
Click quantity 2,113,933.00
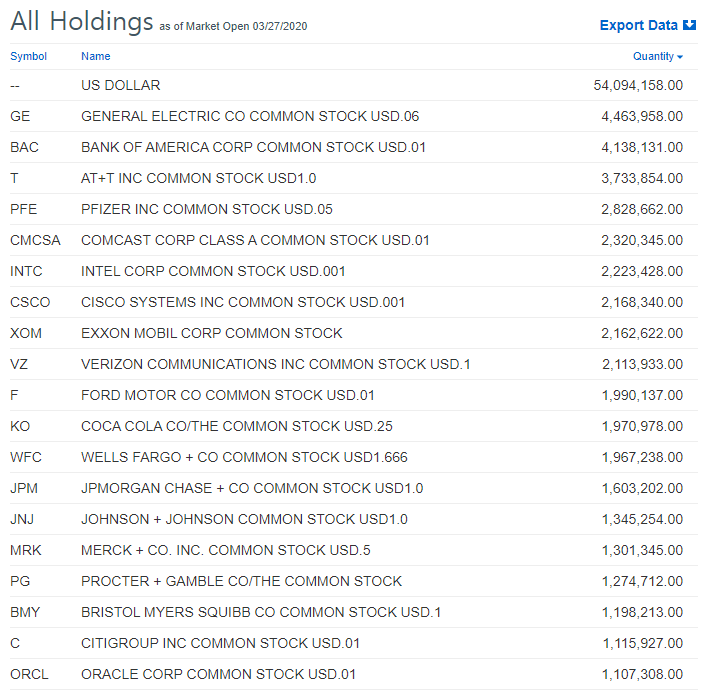(643, 364)
